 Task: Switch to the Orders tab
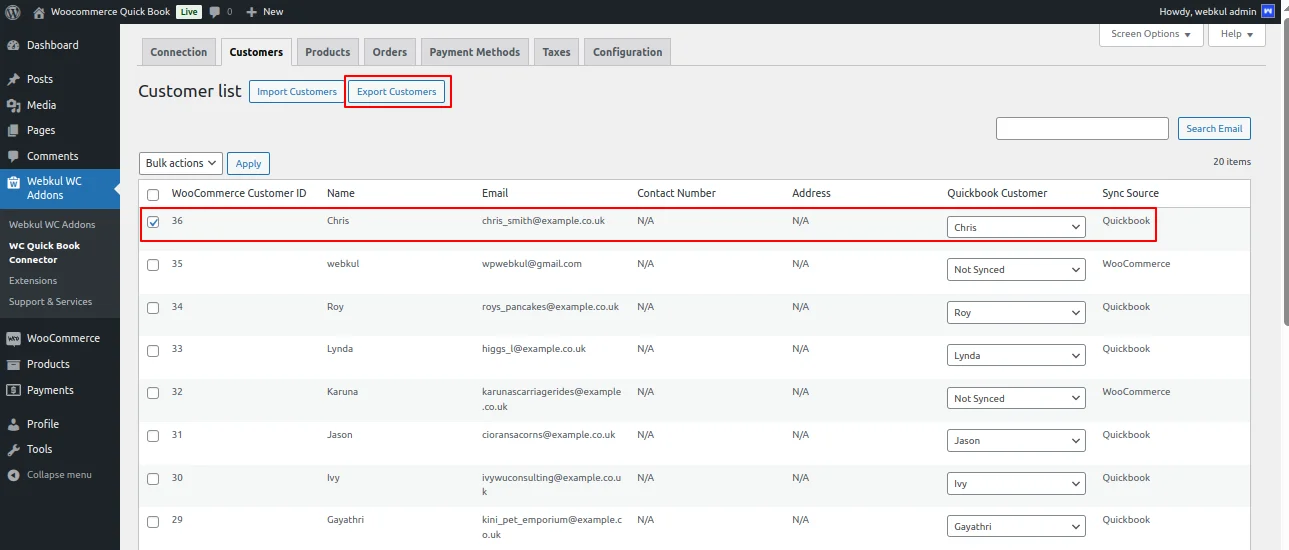point(390,52)
